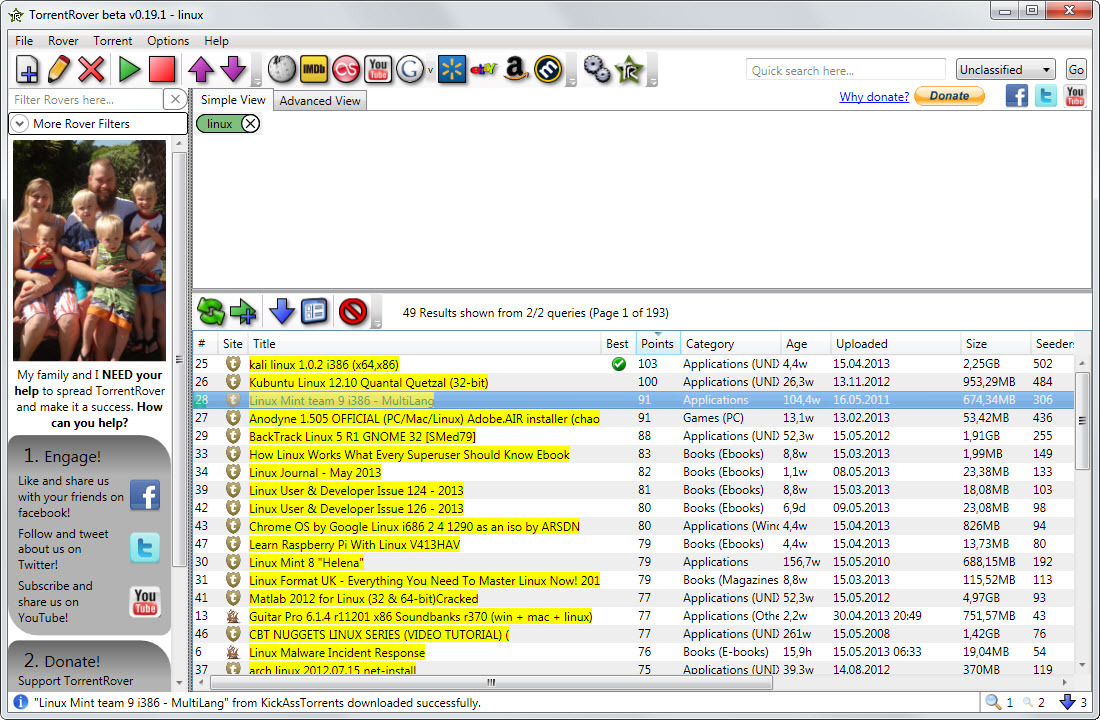The height and width of the screenshot is (720, 1100).
Task: Open the Google icon dropdown arrow
Action: point(430,70)
